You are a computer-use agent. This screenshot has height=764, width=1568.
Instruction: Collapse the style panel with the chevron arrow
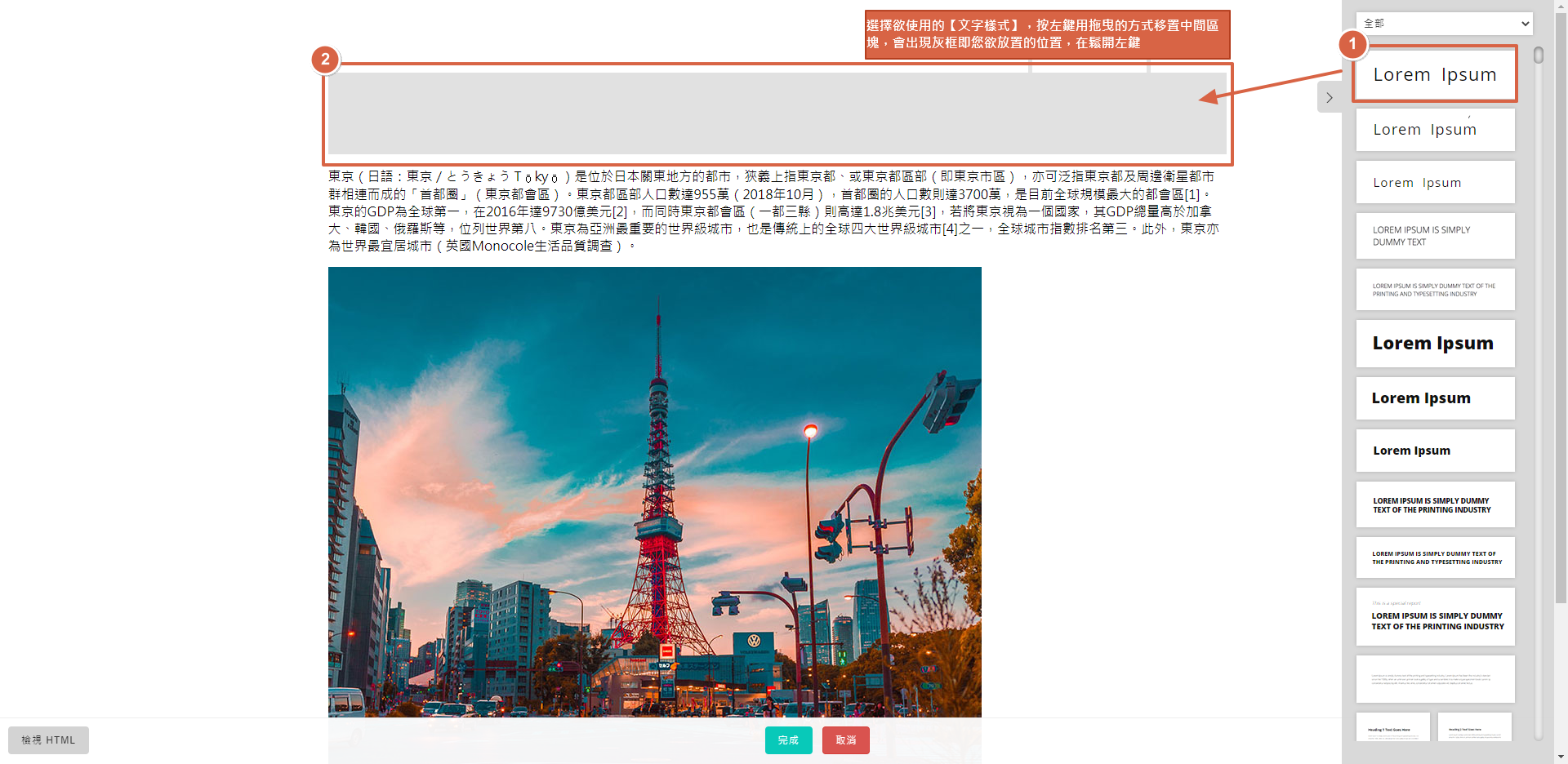coord(1330,98)
